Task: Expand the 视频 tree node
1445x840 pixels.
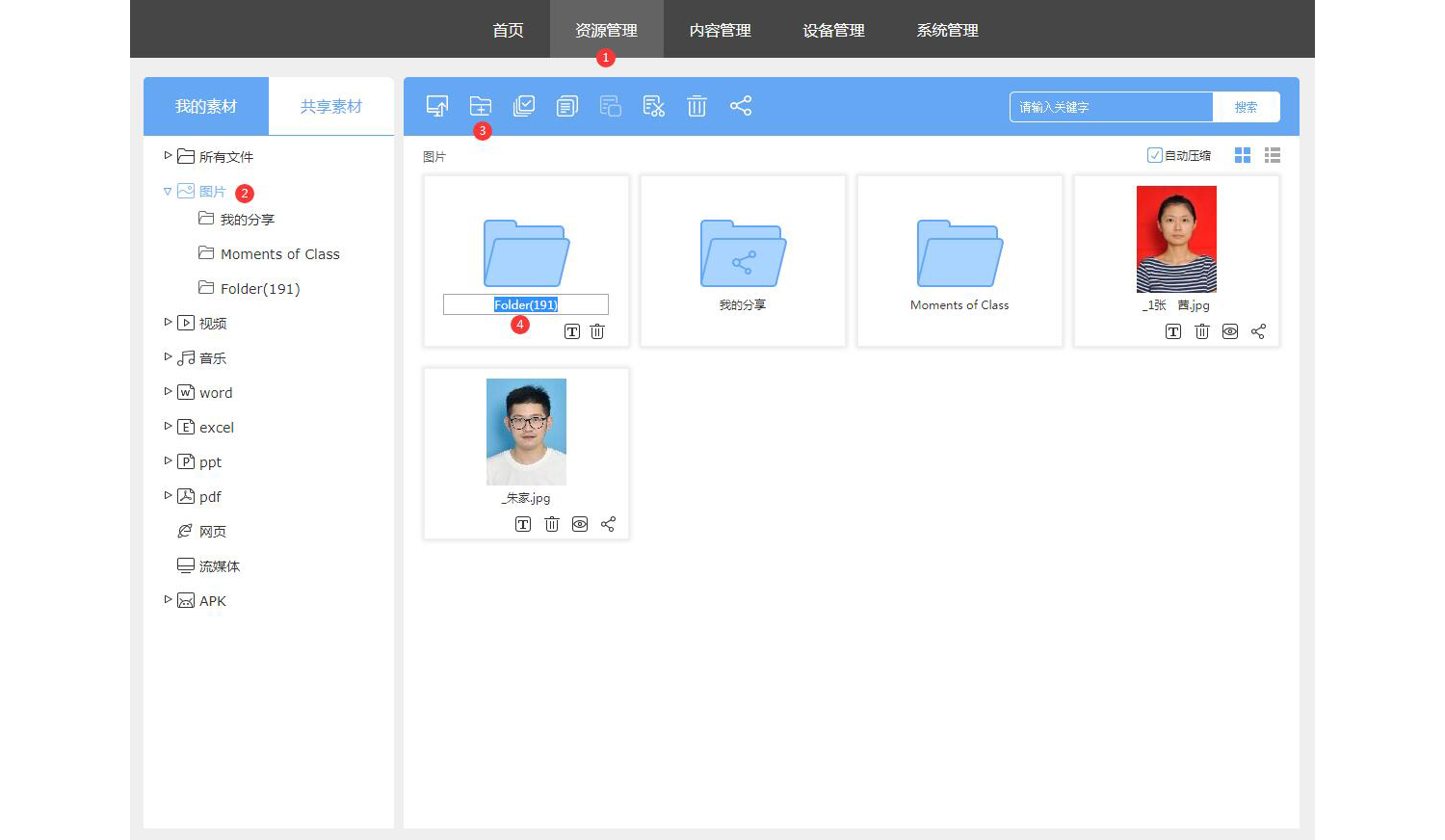Action: [168, 323]
